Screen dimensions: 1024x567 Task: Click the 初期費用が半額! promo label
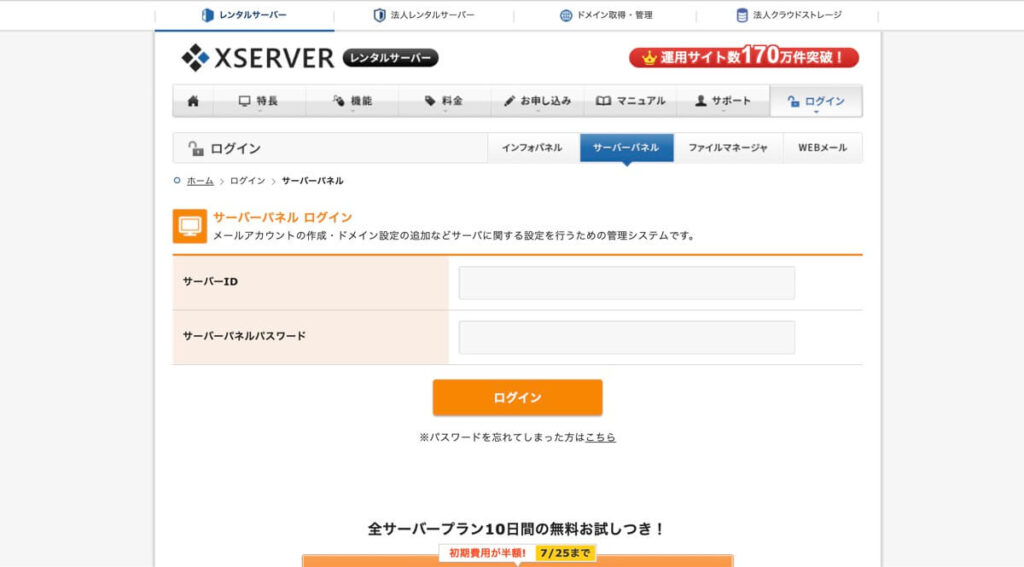487,553
